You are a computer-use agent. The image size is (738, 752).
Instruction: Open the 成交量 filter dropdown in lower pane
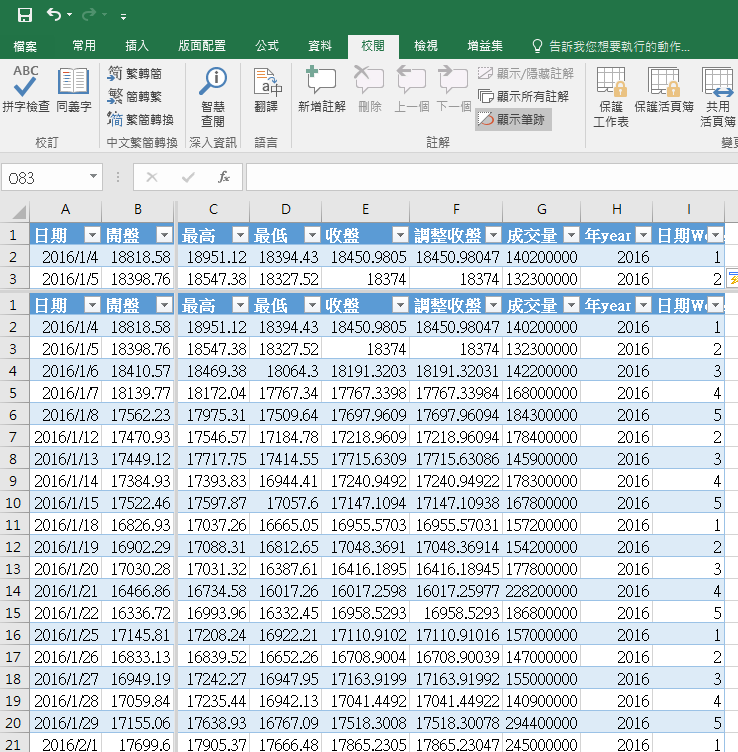(x=571, y=305)
